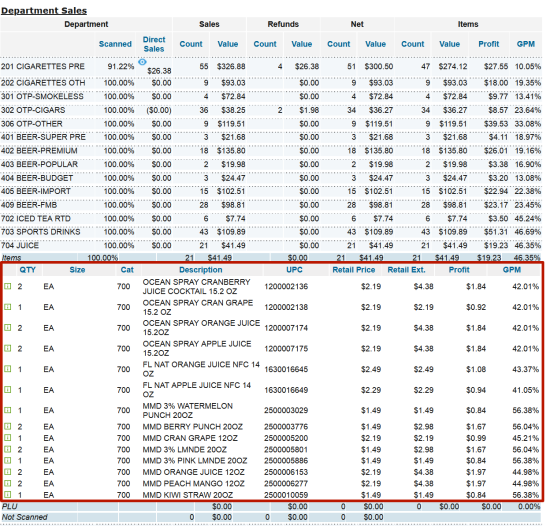The height and width of the screenshot is (526, 550).
Task: Sort by Scanned column header
Action: (x=115, y=44)
